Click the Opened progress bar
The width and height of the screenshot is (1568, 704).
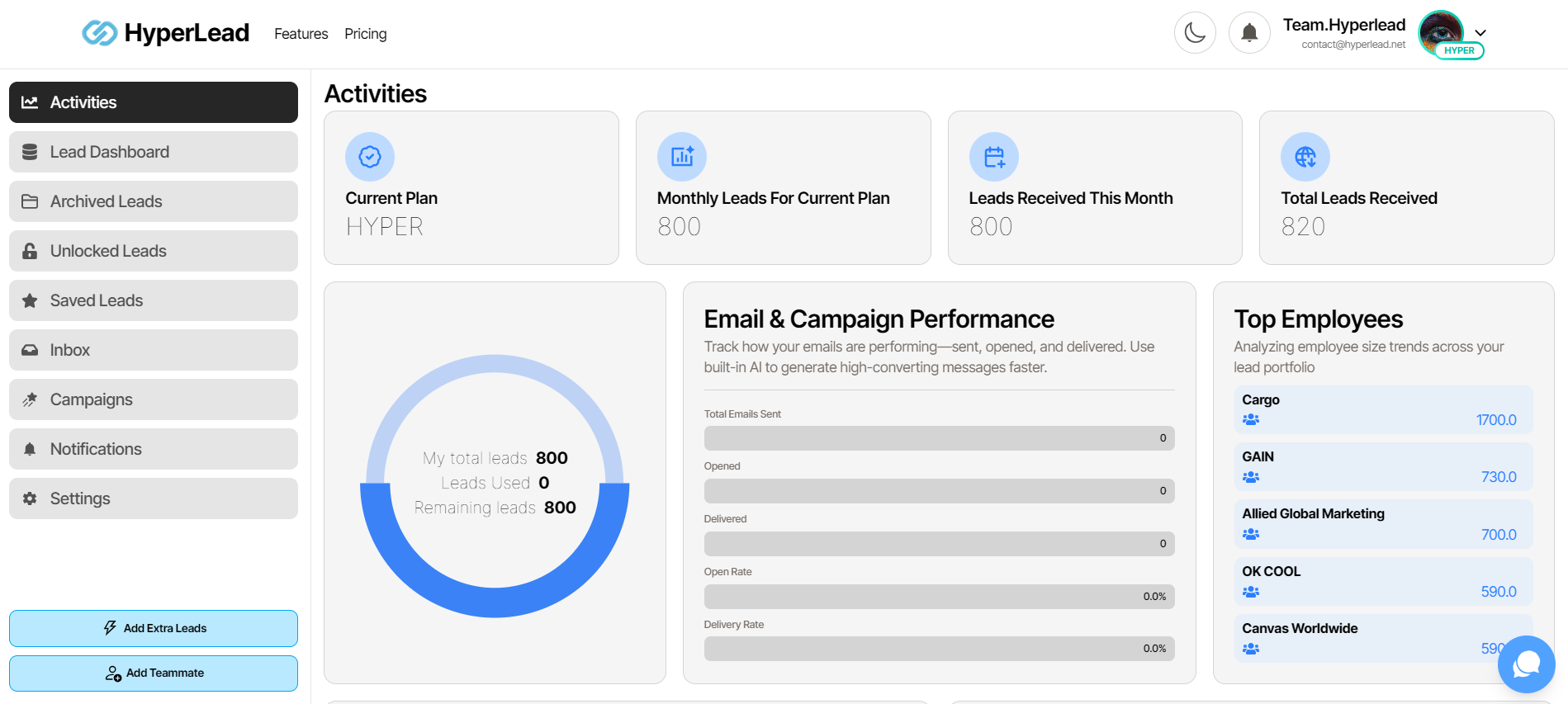pos(939,491)
